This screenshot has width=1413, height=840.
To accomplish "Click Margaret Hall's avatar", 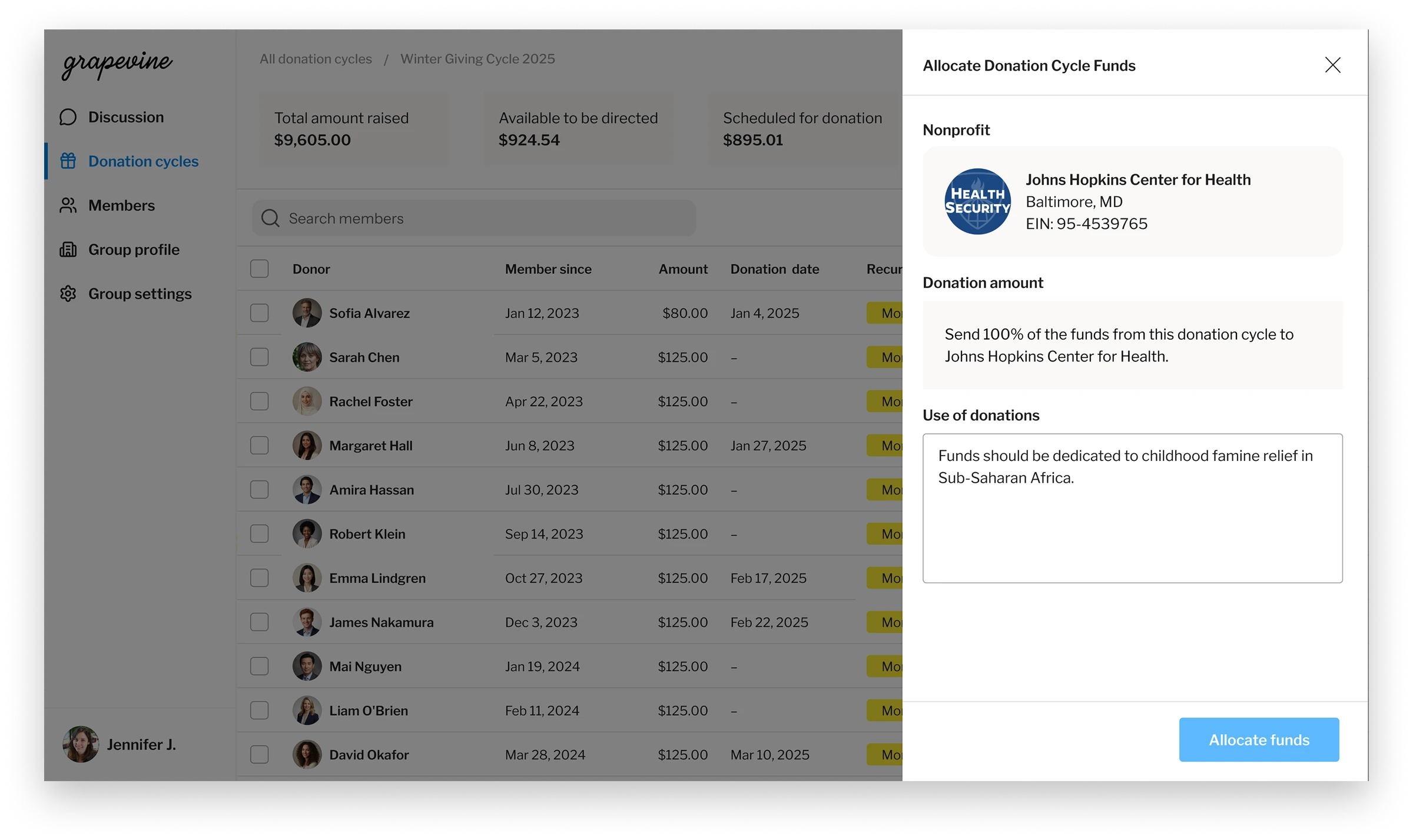I will (x=307, y=445).
